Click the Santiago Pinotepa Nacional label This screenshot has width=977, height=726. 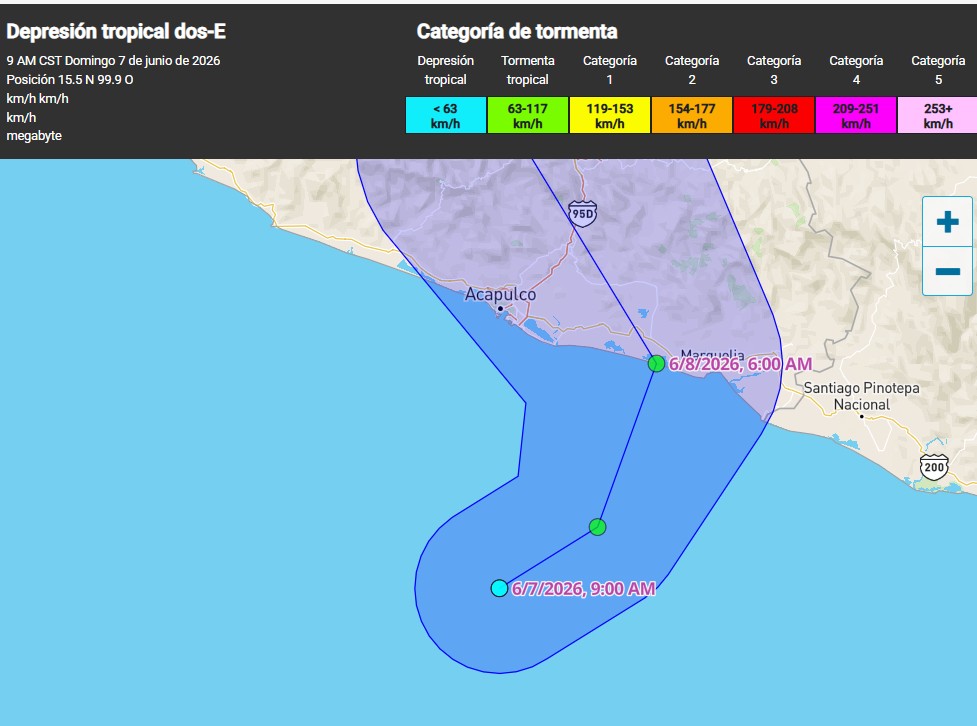(x=861, y=396)
